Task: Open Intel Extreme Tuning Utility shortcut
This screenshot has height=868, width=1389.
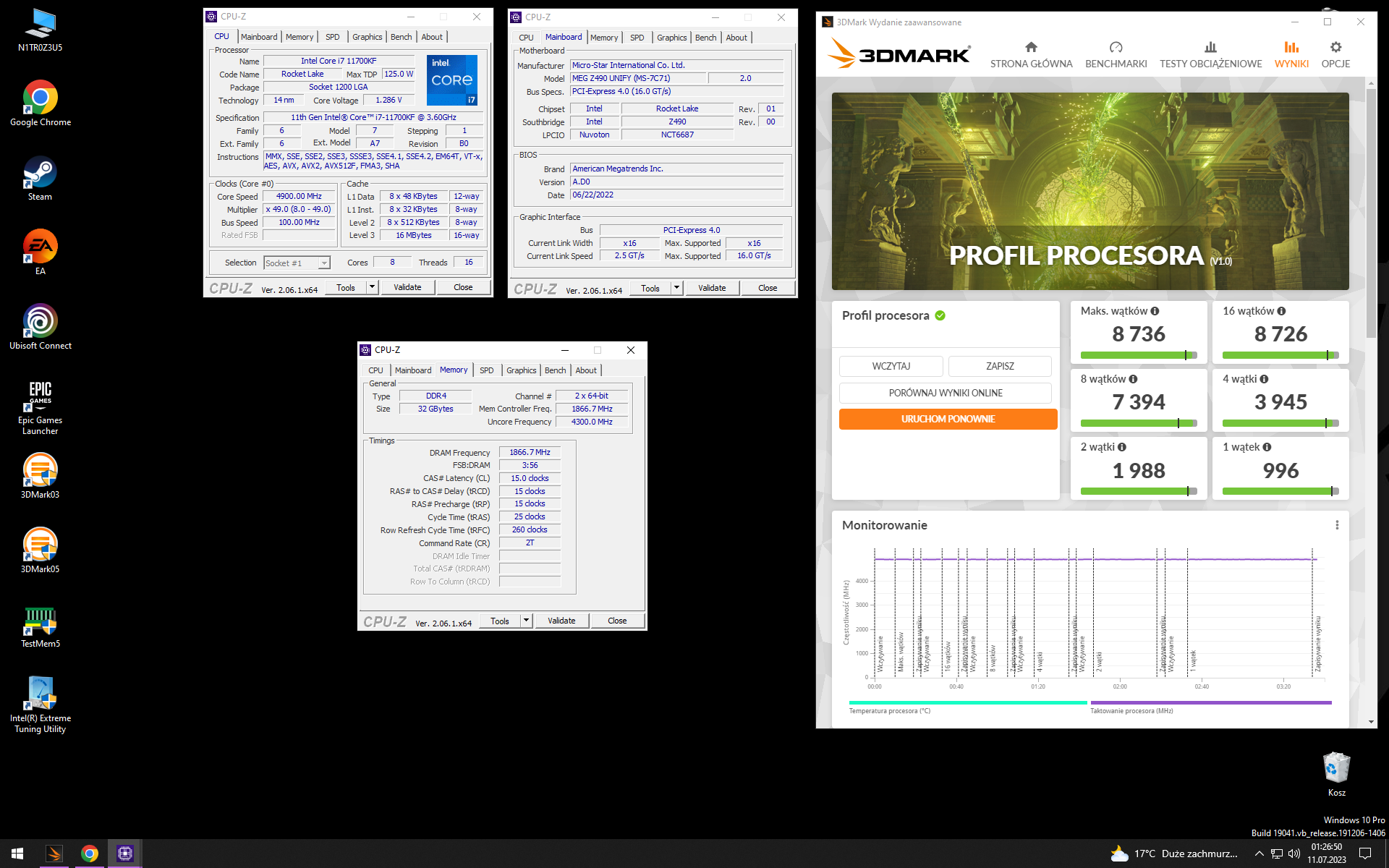Action: click(40, 705)
